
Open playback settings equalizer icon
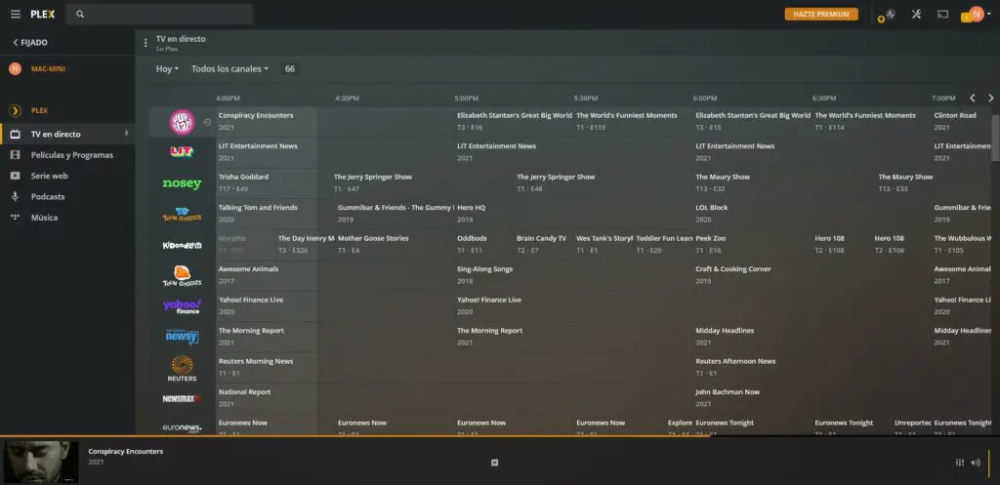pos(960,463)
